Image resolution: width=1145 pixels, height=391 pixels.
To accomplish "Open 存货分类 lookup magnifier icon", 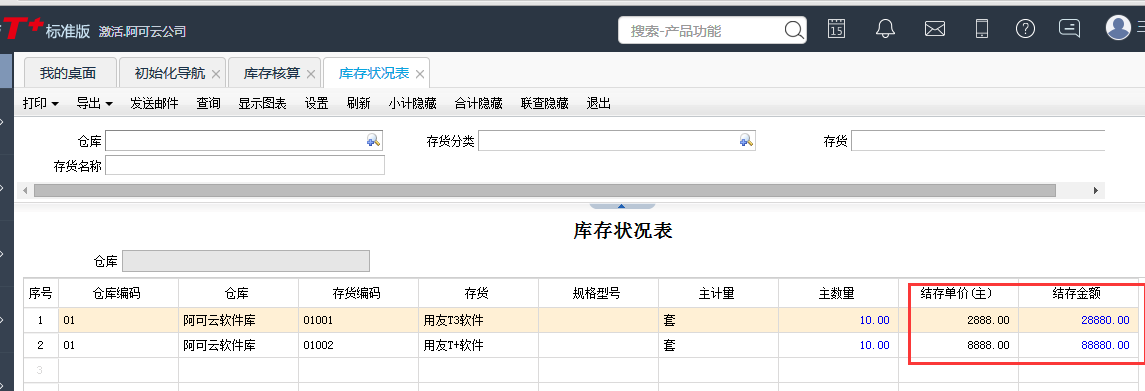I will point(746,141).
